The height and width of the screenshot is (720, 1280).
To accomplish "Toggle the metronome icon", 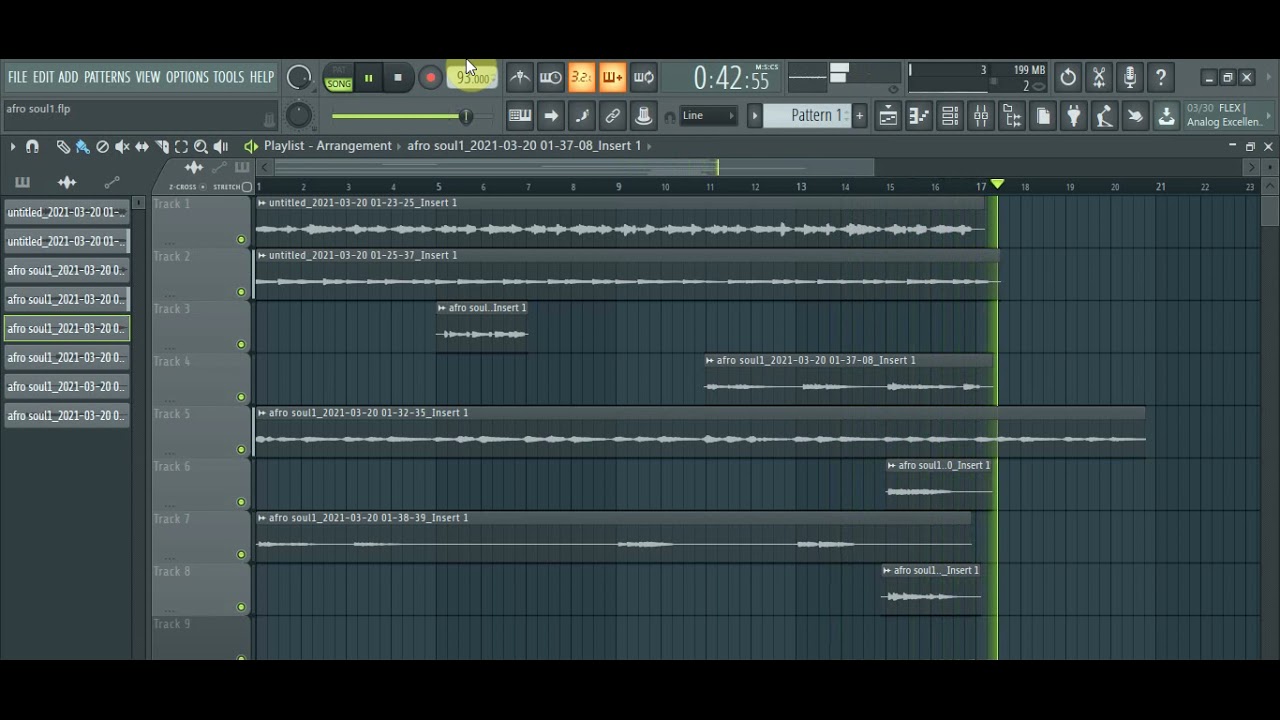I will coord(520,77).
